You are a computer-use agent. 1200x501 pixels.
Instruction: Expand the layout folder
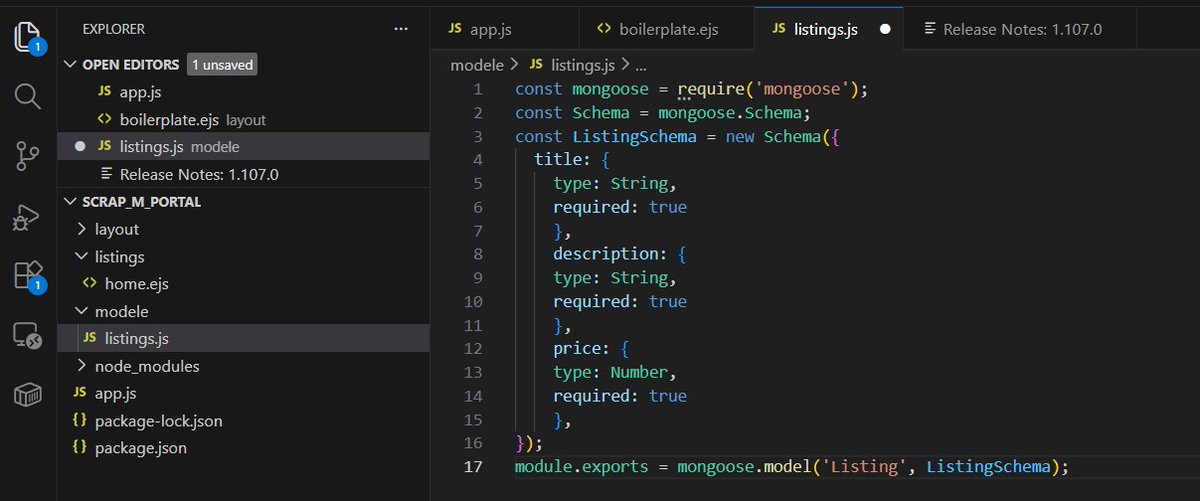[x=81, y=229]
